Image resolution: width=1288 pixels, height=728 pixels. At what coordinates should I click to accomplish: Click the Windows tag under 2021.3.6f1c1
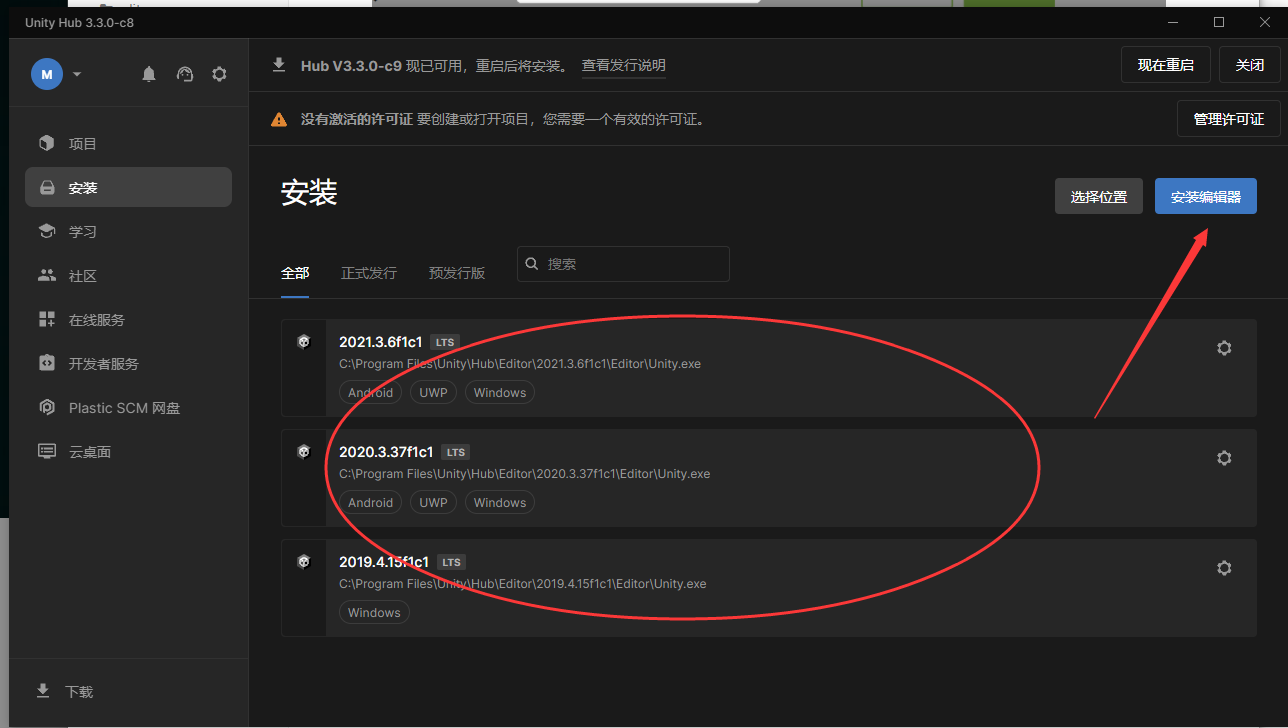(500, 393)
